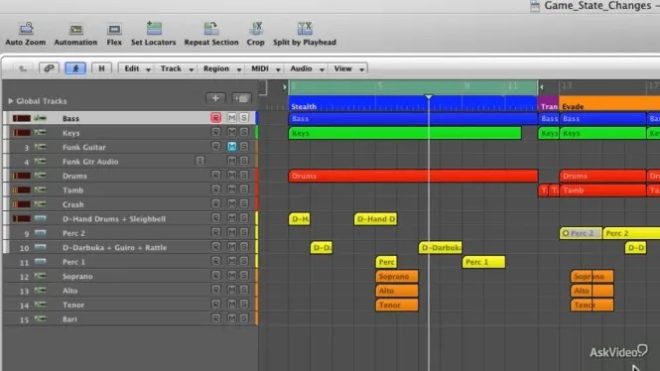Viewport: 660px width, 371px height.
Task: Toggle the H hide view button
Action: click(x=101, y=68)
